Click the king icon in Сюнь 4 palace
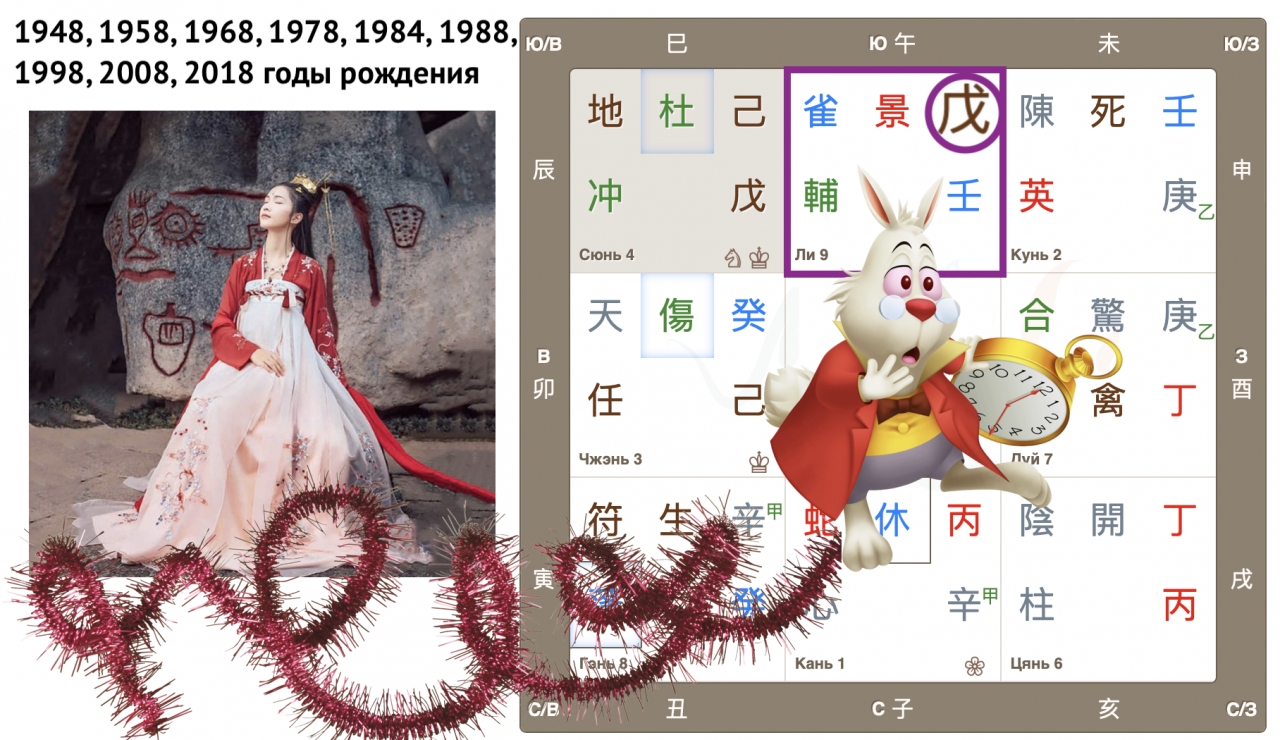 [759, 257]
